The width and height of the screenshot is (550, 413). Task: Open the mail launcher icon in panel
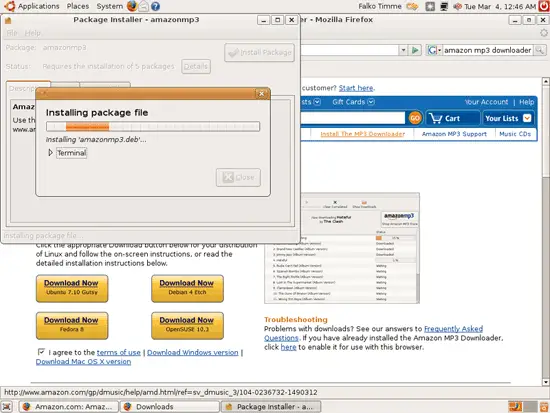(x=143, y=6)
